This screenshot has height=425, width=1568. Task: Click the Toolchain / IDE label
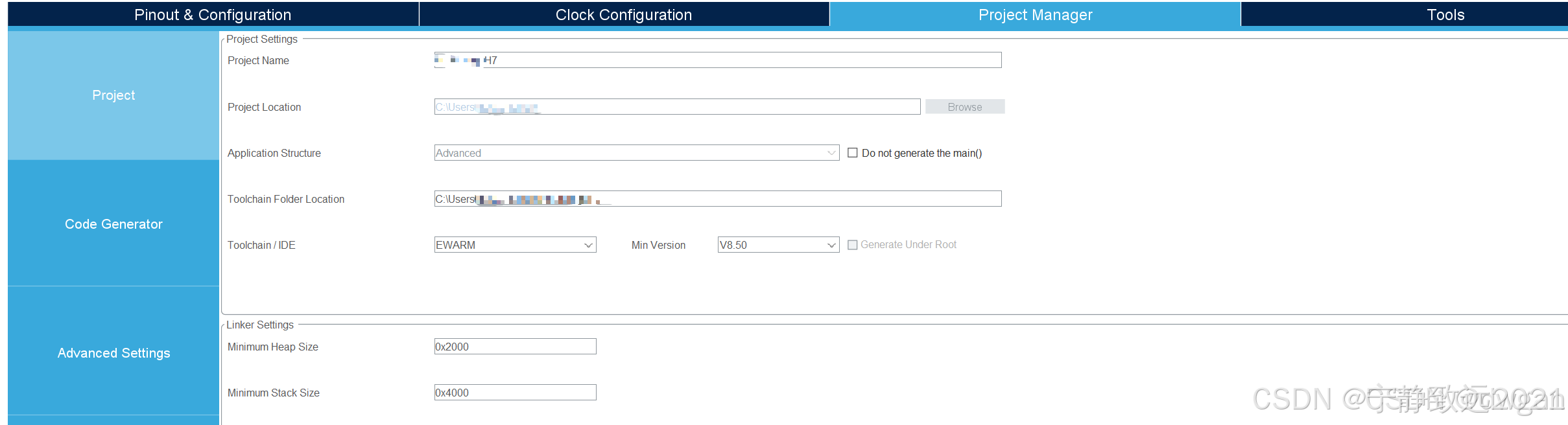[261, 245]
